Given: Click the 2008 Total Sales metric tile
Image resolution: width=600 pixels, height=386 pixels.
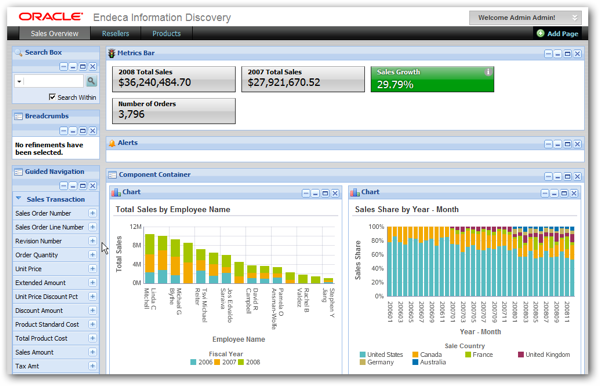Looking at the screenshot, I should (x=174, y=79).
